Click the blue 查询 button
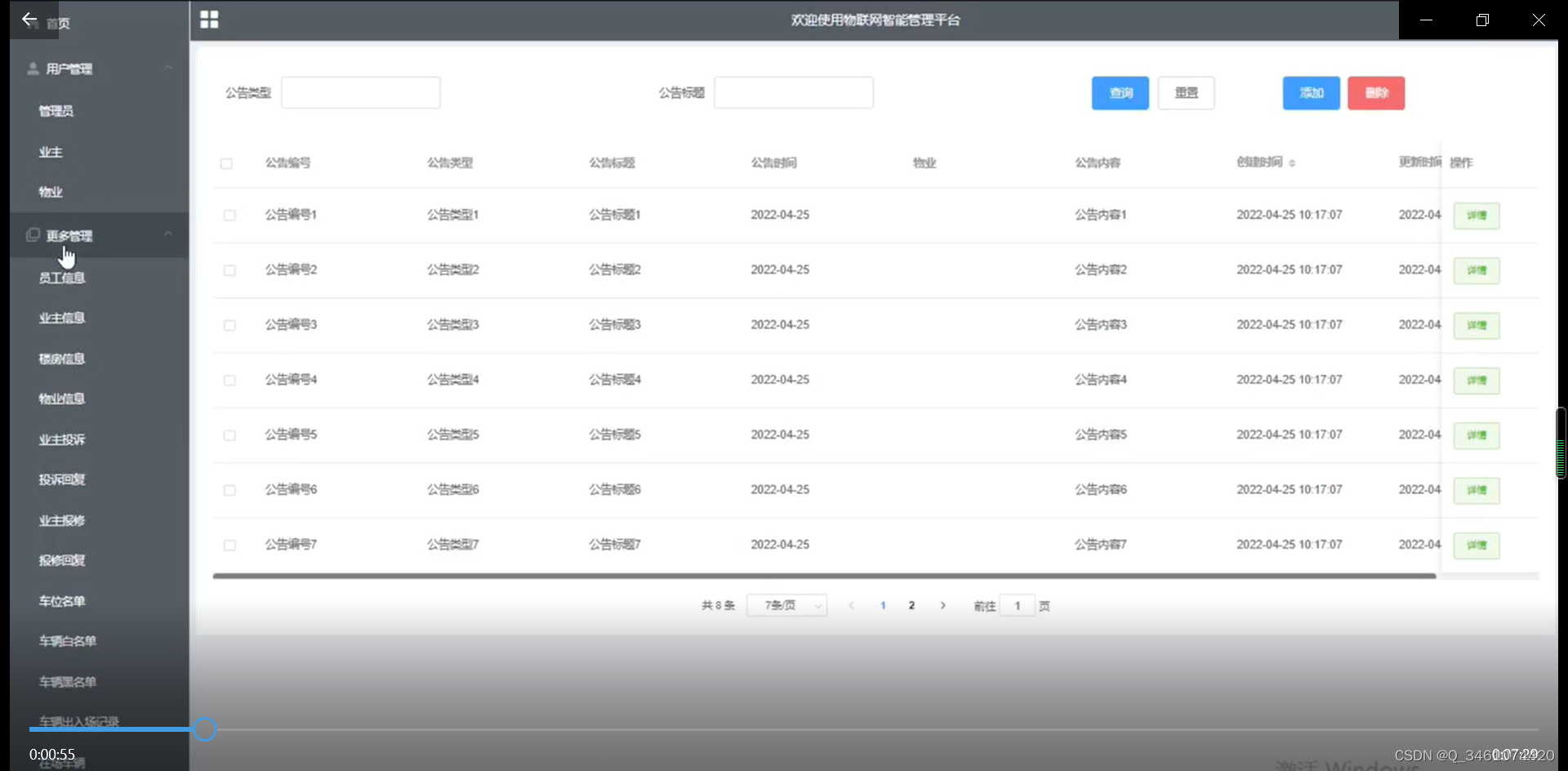Image resolution: width=1568 pixels, height=771 pixels. point(1120,93)
